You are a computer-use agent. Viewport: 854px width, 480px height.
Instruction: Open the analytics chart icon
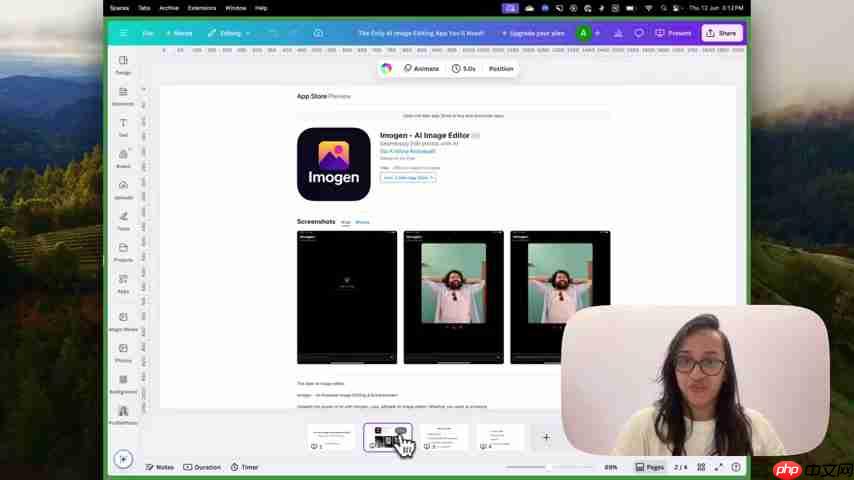[x=618, y=33]
